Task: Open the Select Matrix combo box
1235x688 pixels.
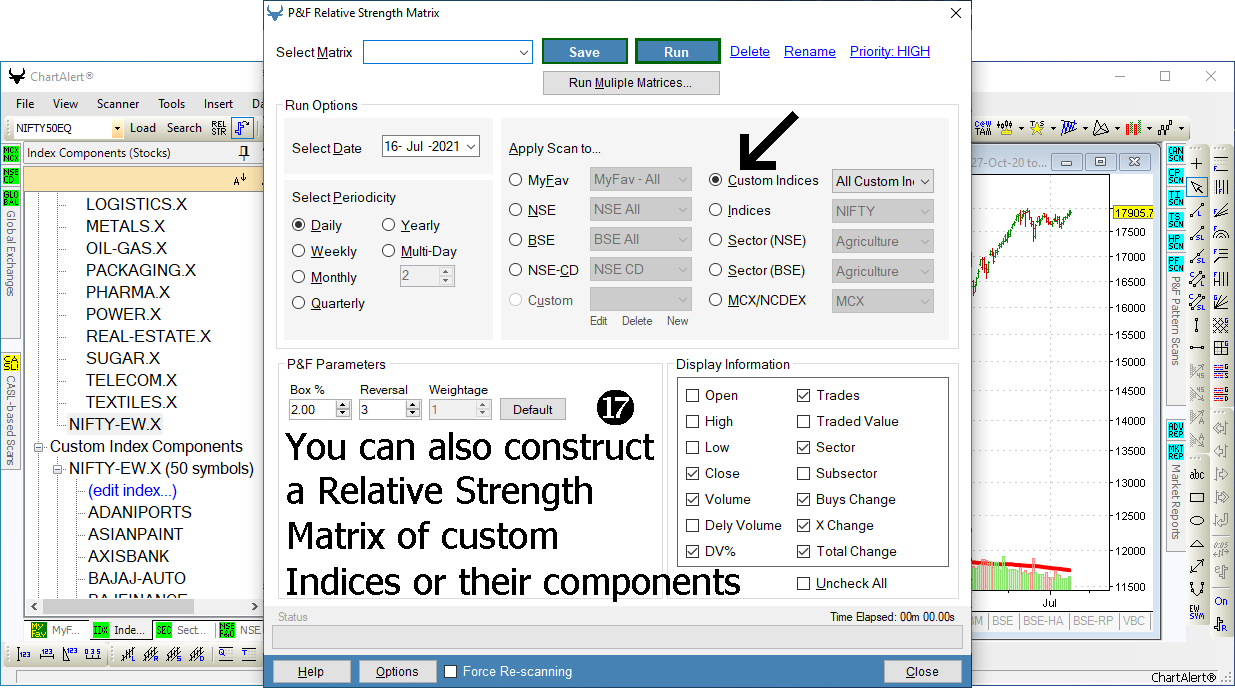Action: [448, 52]
